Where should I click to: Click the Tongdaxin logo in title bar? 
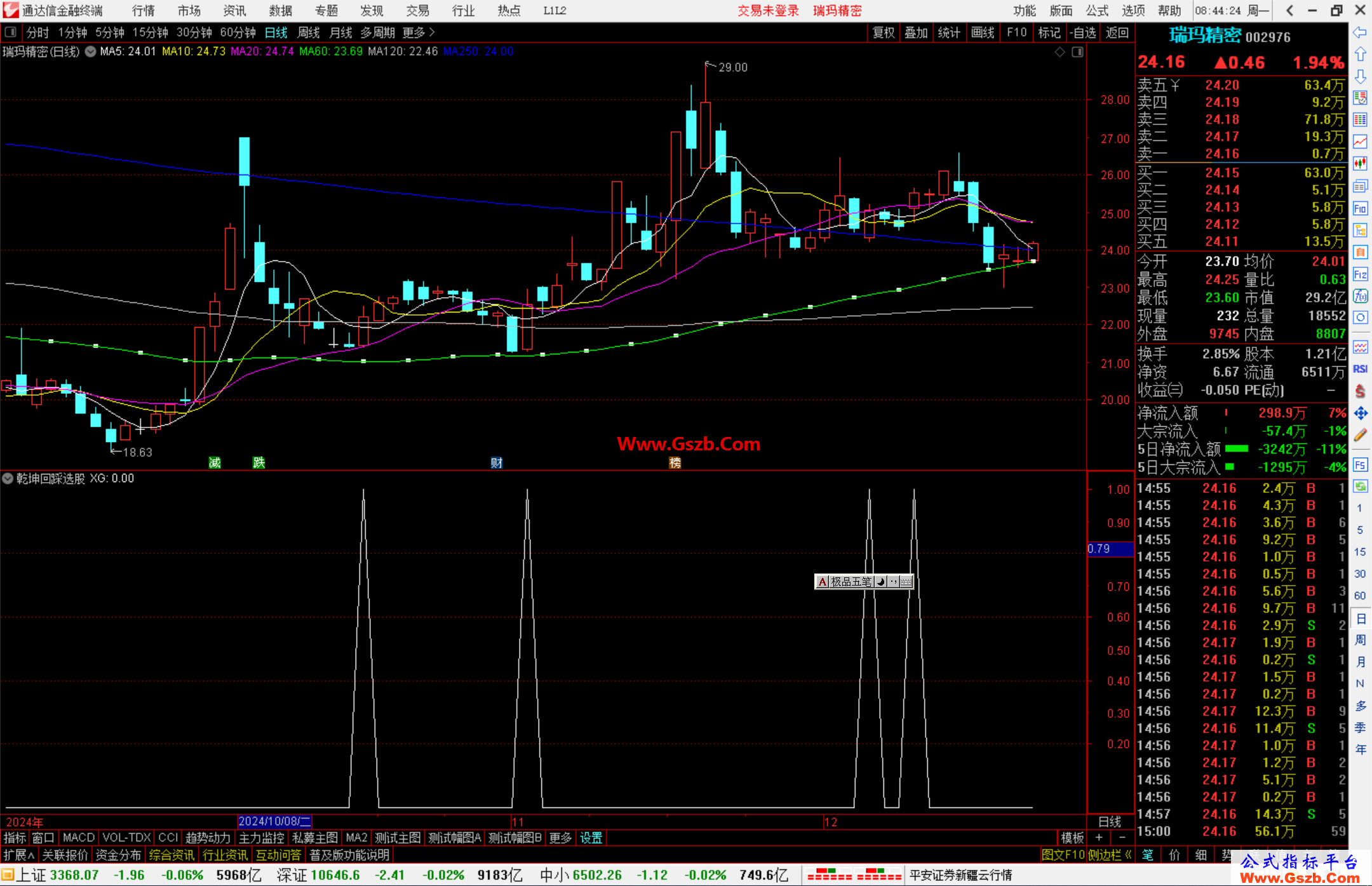tap(10, 10)
